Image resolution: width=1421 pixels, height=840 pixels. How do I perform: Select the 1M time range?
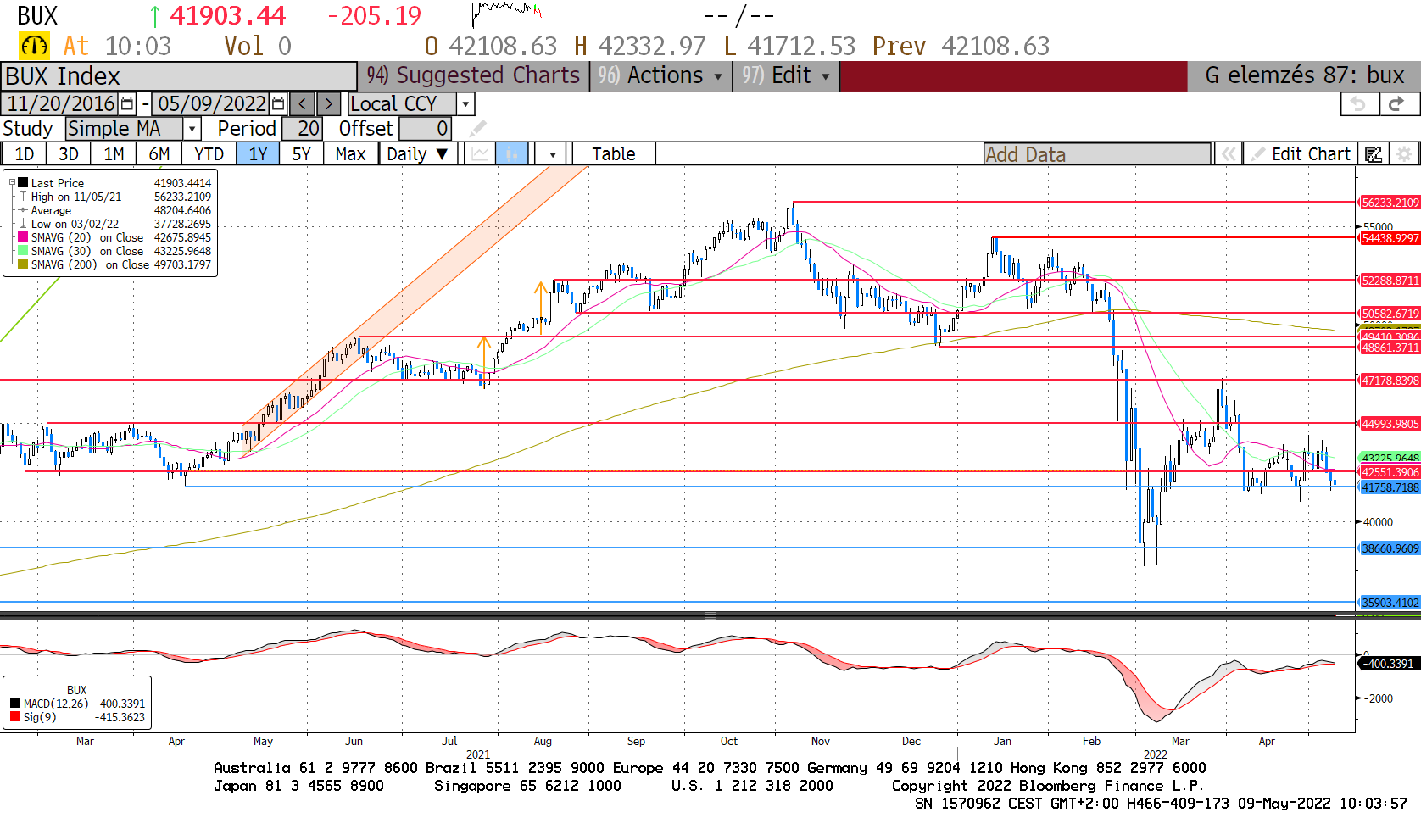coord(114,154)
